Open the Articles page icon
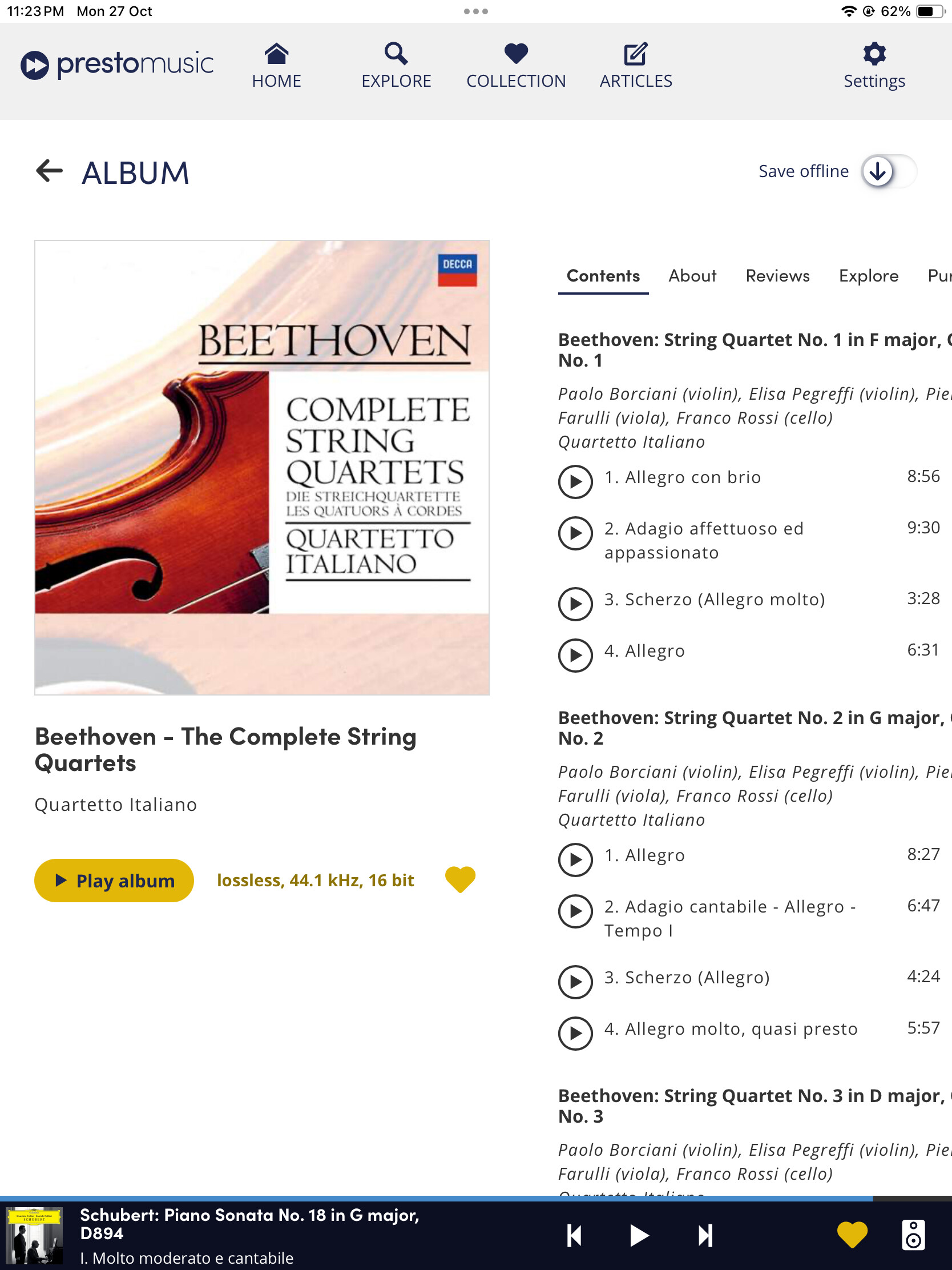Viewport: 952px width, 1270px height. 635,55
